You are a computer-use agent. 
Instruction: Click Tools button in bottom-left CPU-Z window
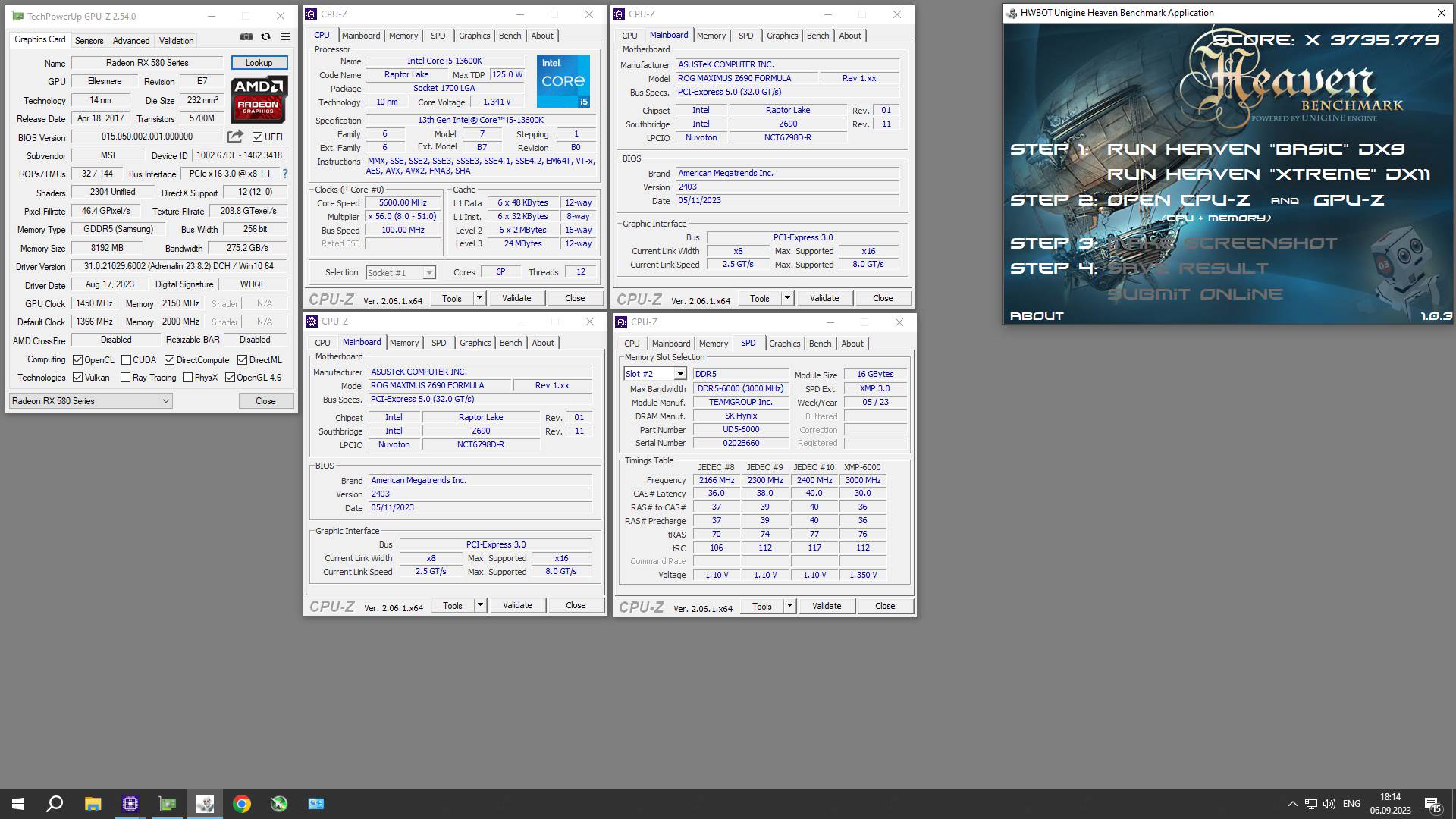click(453, 605)
